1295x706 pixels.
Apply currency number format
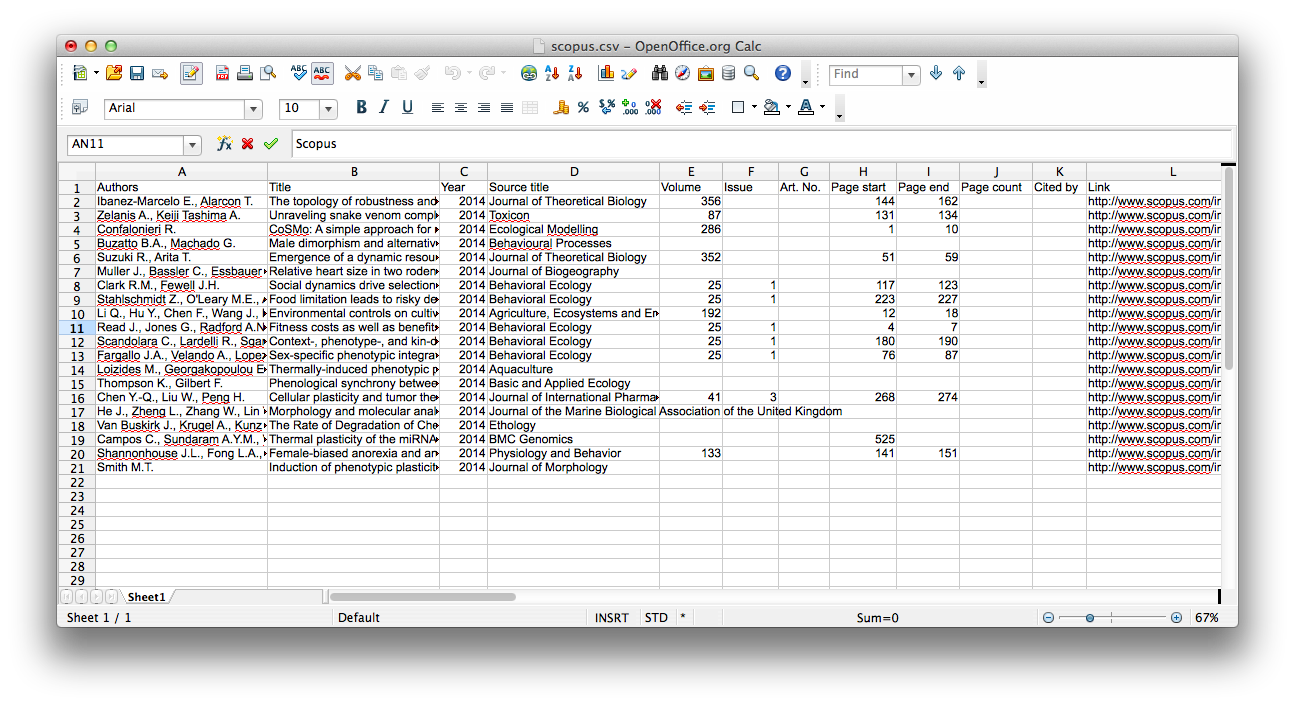pos(561,107)
